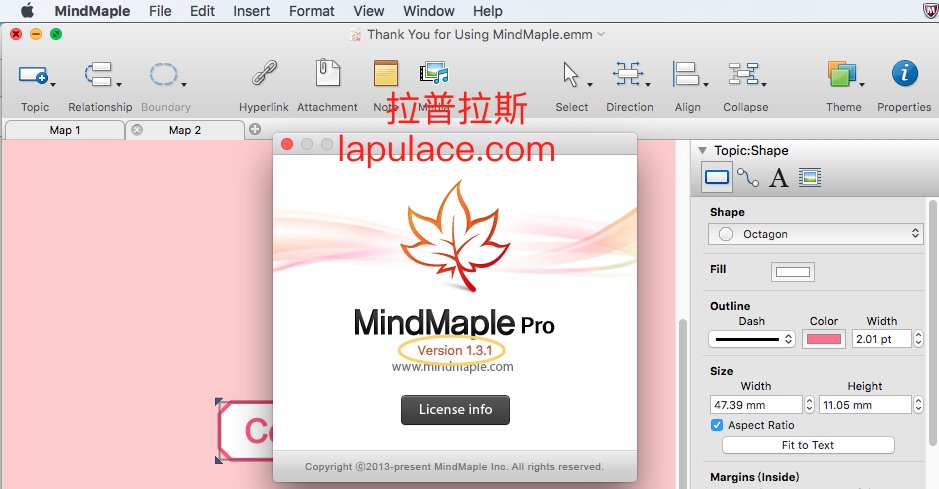The width and height of the screenshot is (939, 489).
Task: Click the Topic toolbar icon
Action: pyautogui.click(x=32, y=75)
